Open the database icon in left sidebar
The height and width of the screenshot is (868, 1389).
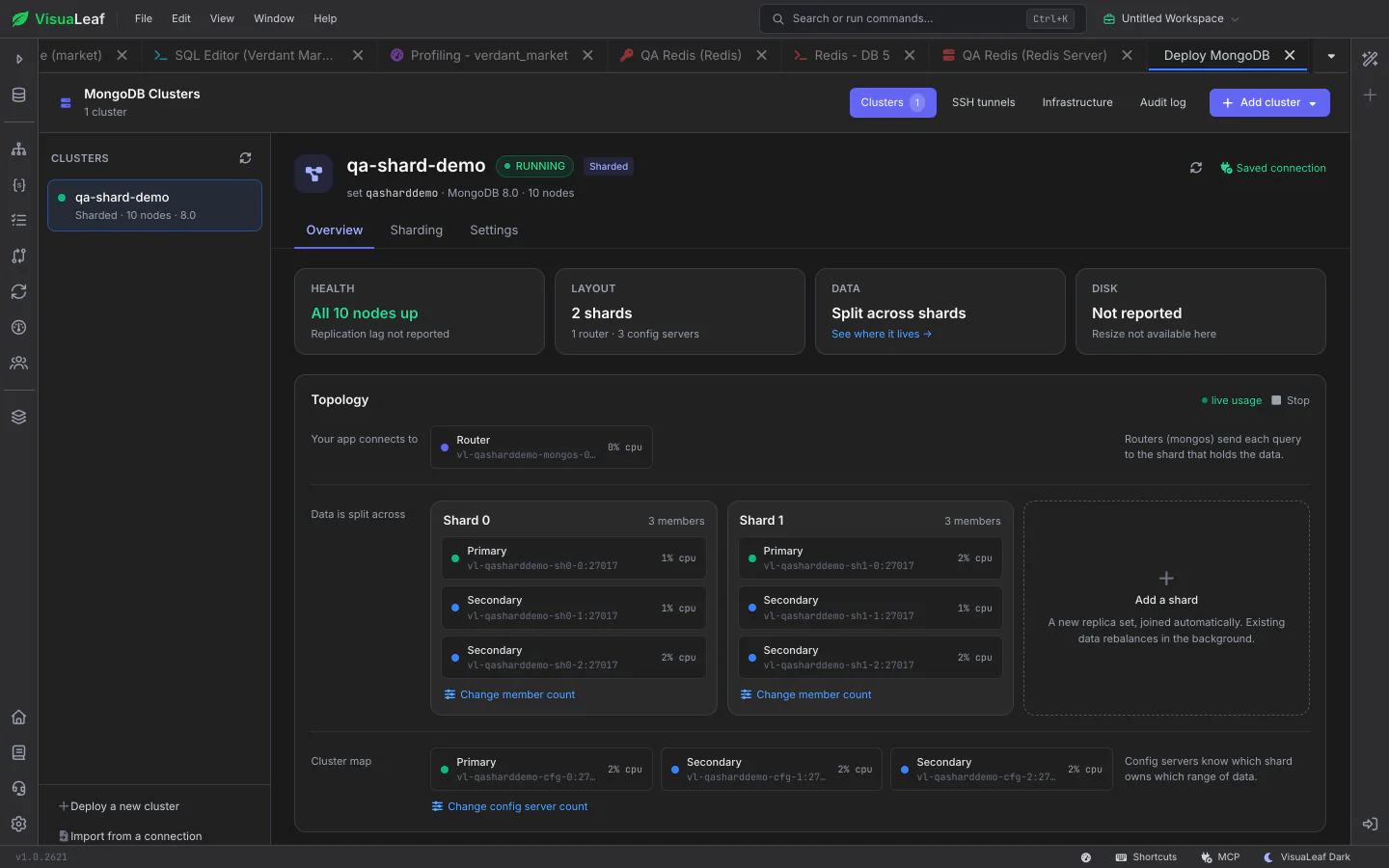point(18,95)
